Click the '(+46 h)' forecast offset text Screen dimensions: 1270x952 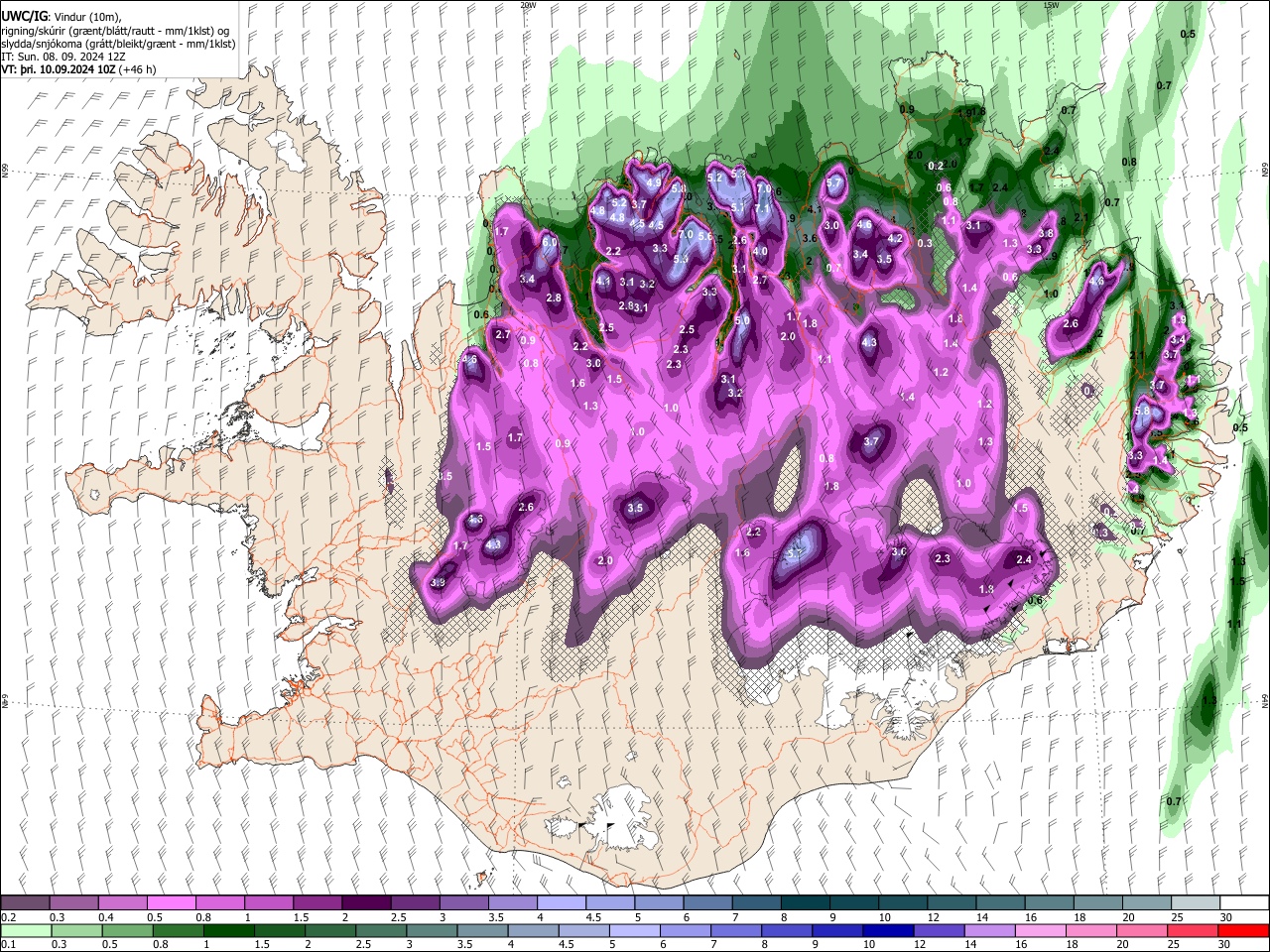[138, 70]
